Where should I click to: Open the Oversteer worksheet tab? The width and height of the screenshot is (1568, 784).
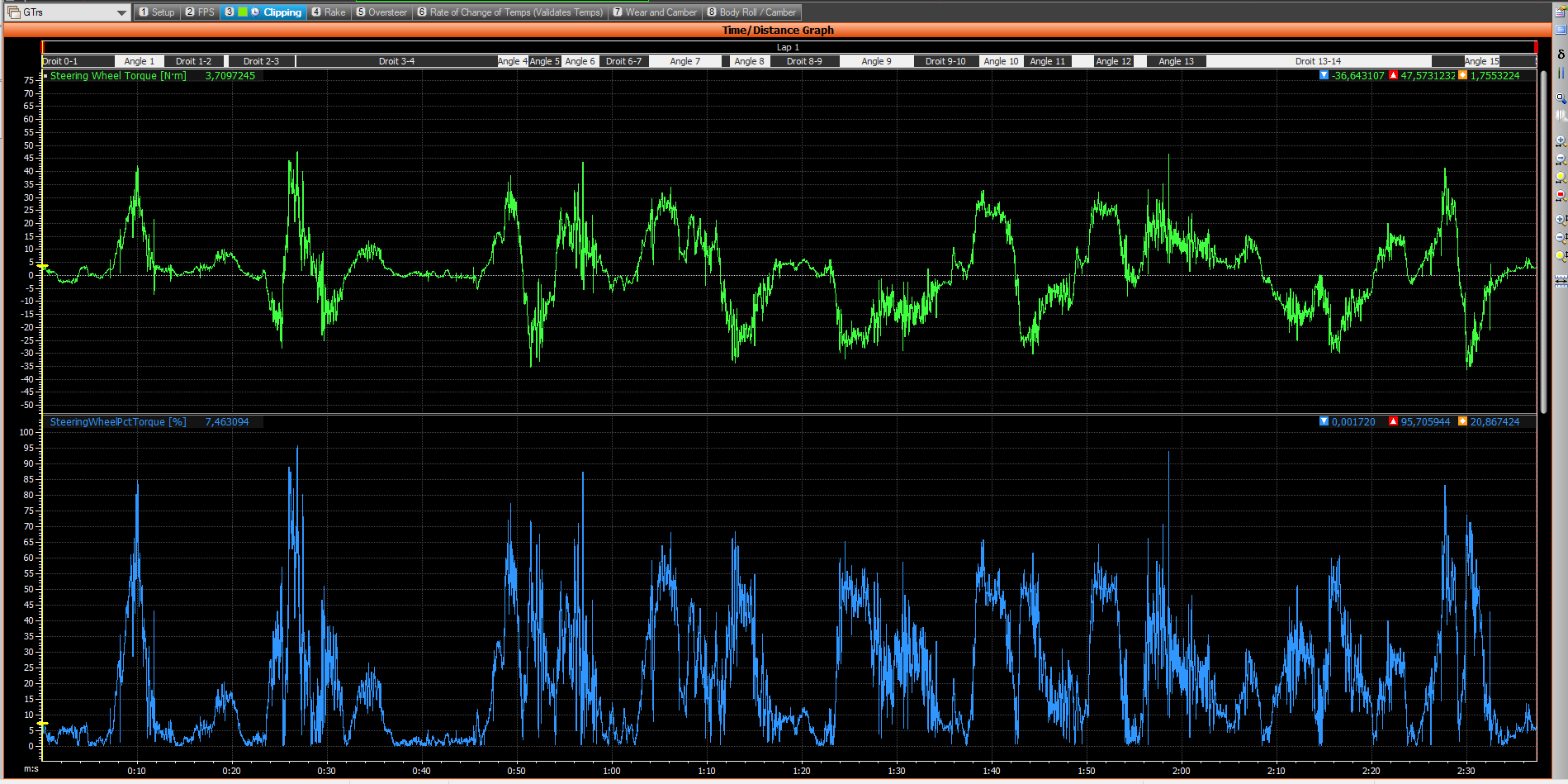pyautogui.click(x=381, y=12)
